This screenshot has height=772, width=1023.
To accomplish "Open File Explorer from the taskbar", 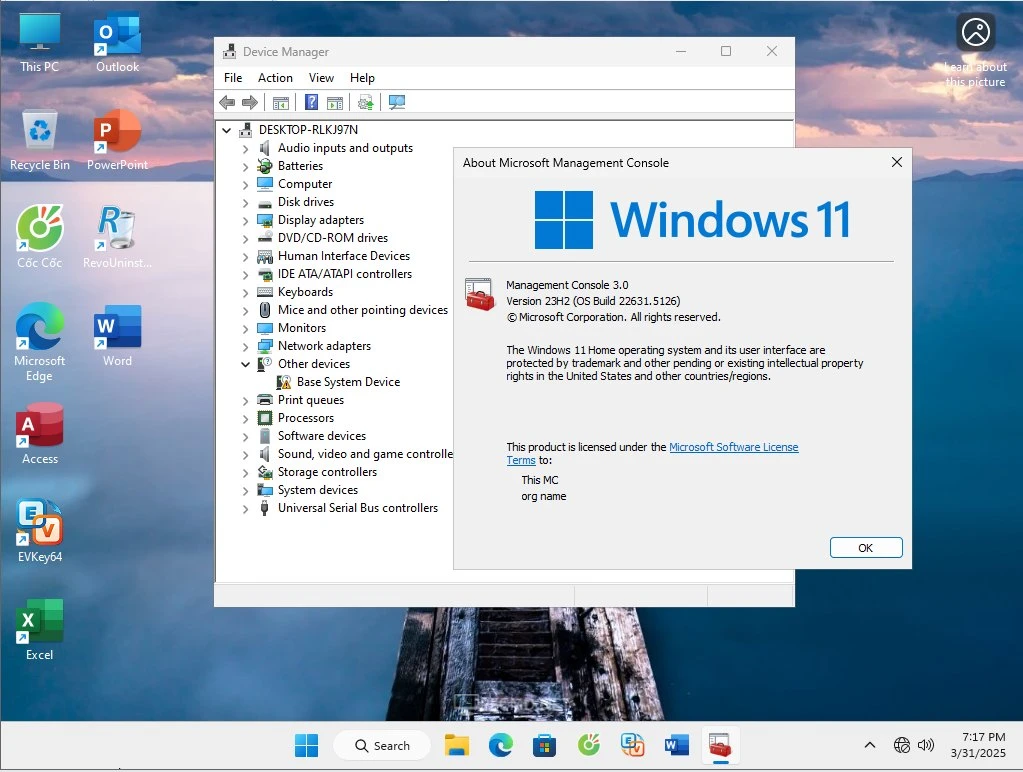I will [457, 745].
